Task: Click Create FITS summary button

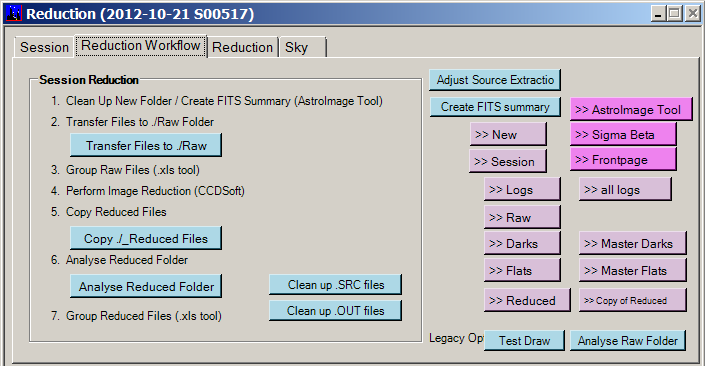Action: [495, 107]
